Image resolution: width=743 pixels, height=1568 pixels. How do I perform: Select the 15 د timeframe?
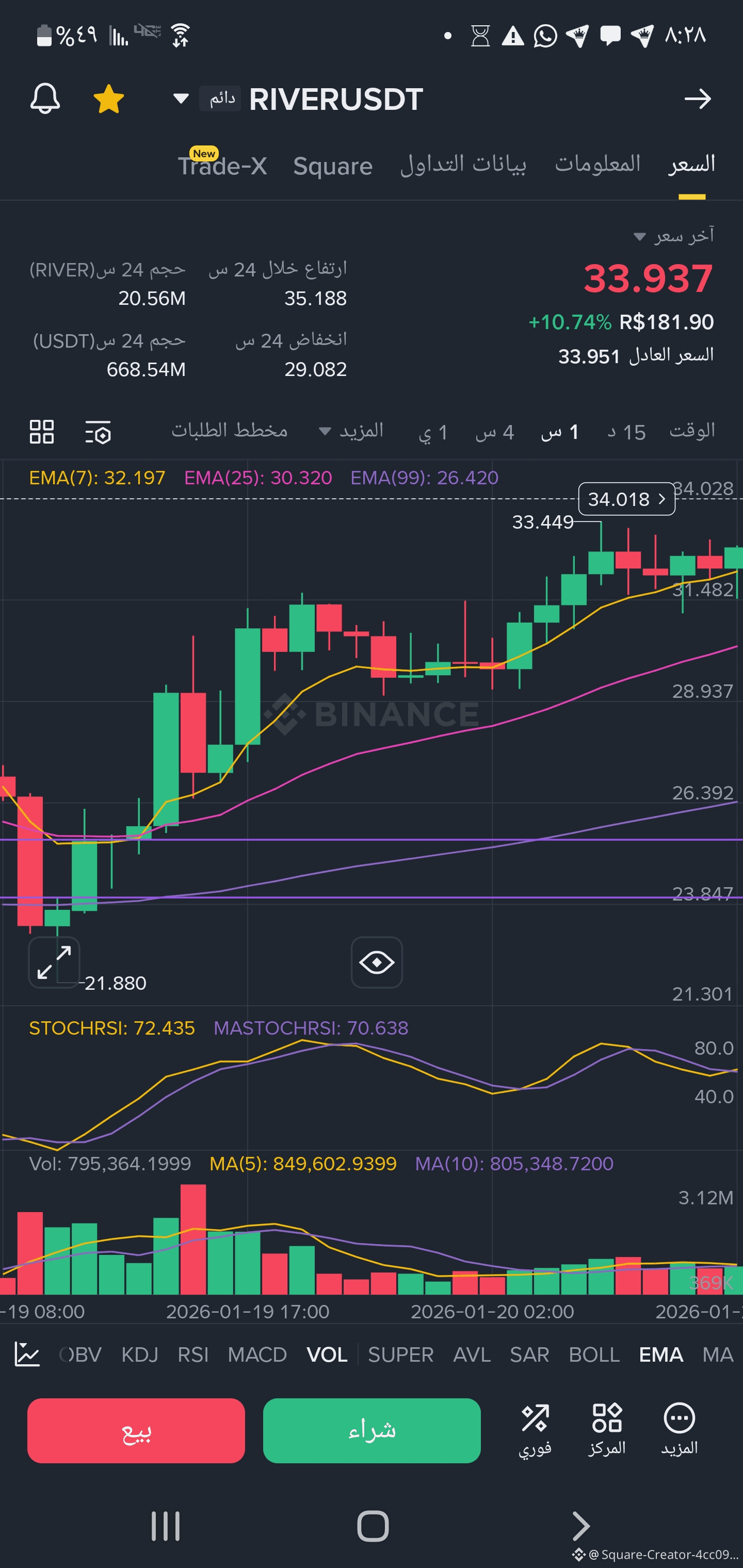627,432
